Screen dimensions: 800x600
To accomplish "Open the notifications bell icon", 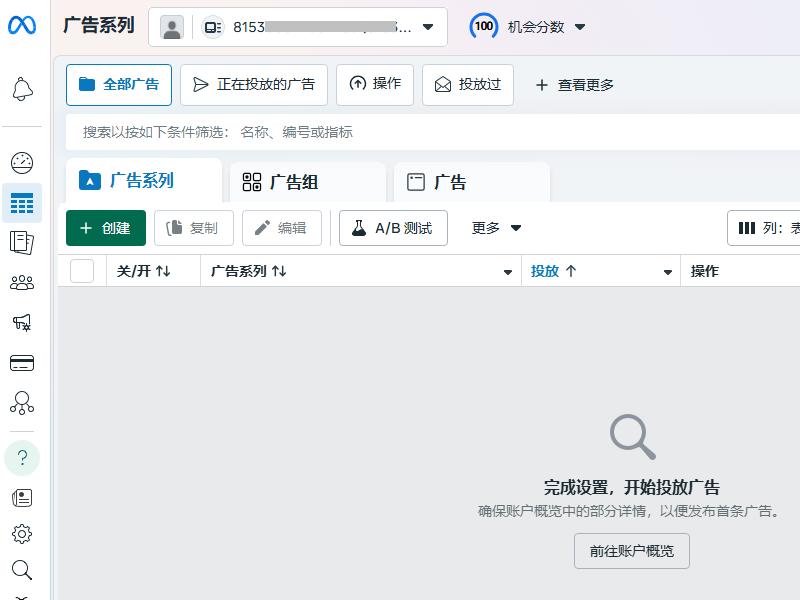I will [x=22, y=90].
